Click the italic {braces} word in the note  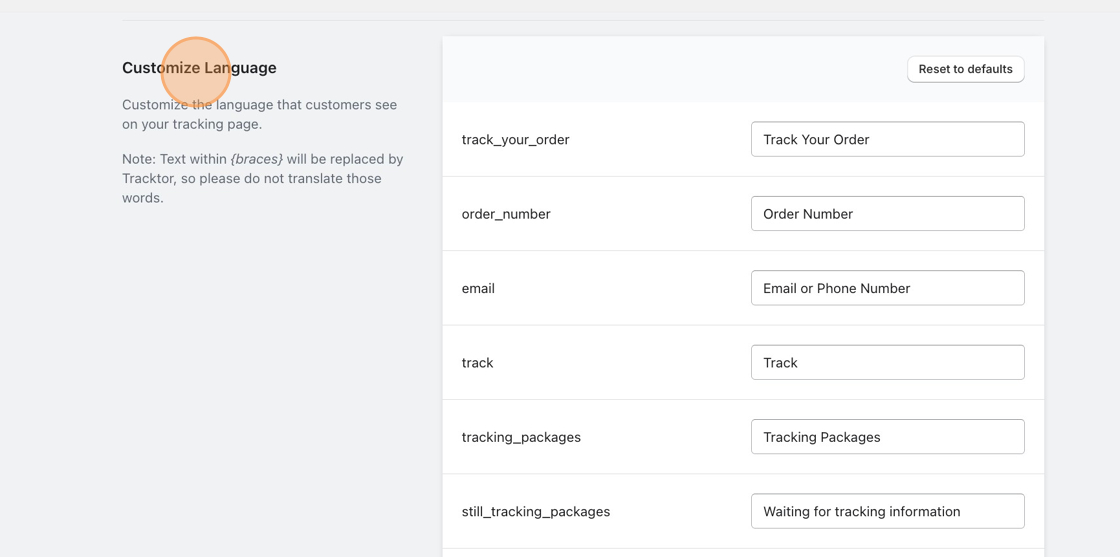tap(257, 159)
